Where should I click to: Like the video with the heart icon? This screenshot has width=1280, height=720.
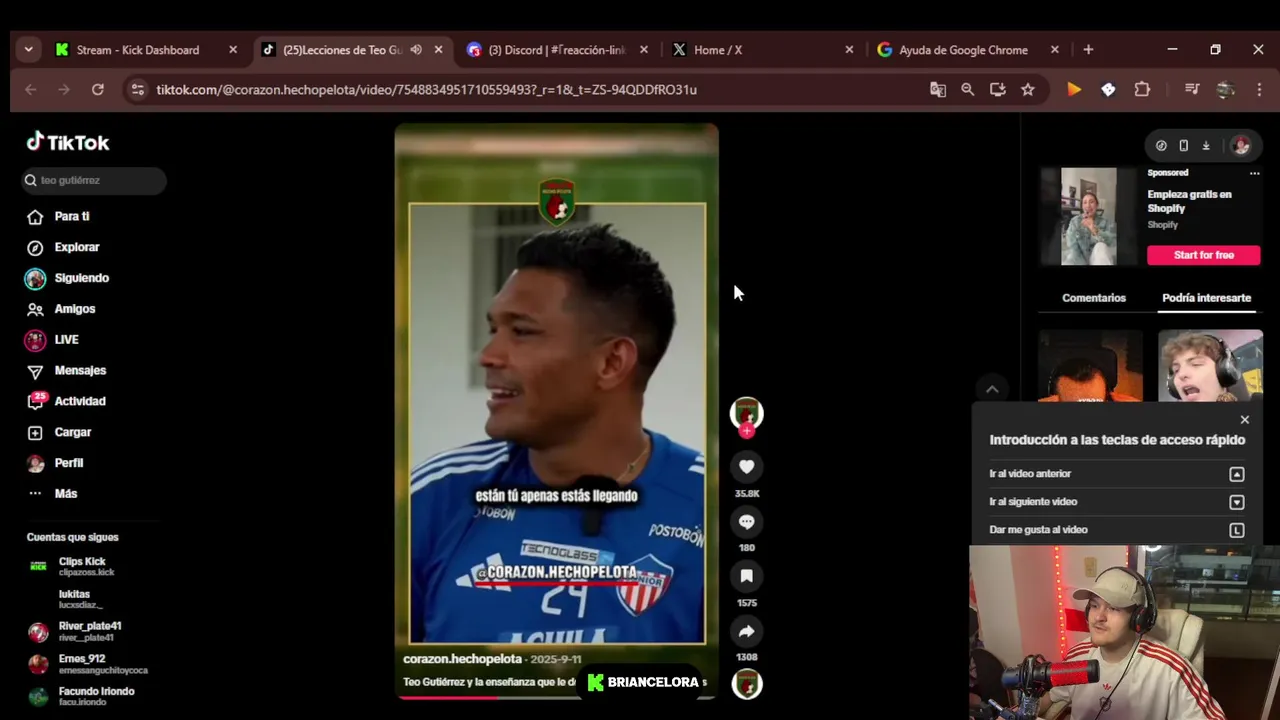(x=746, y=467)
